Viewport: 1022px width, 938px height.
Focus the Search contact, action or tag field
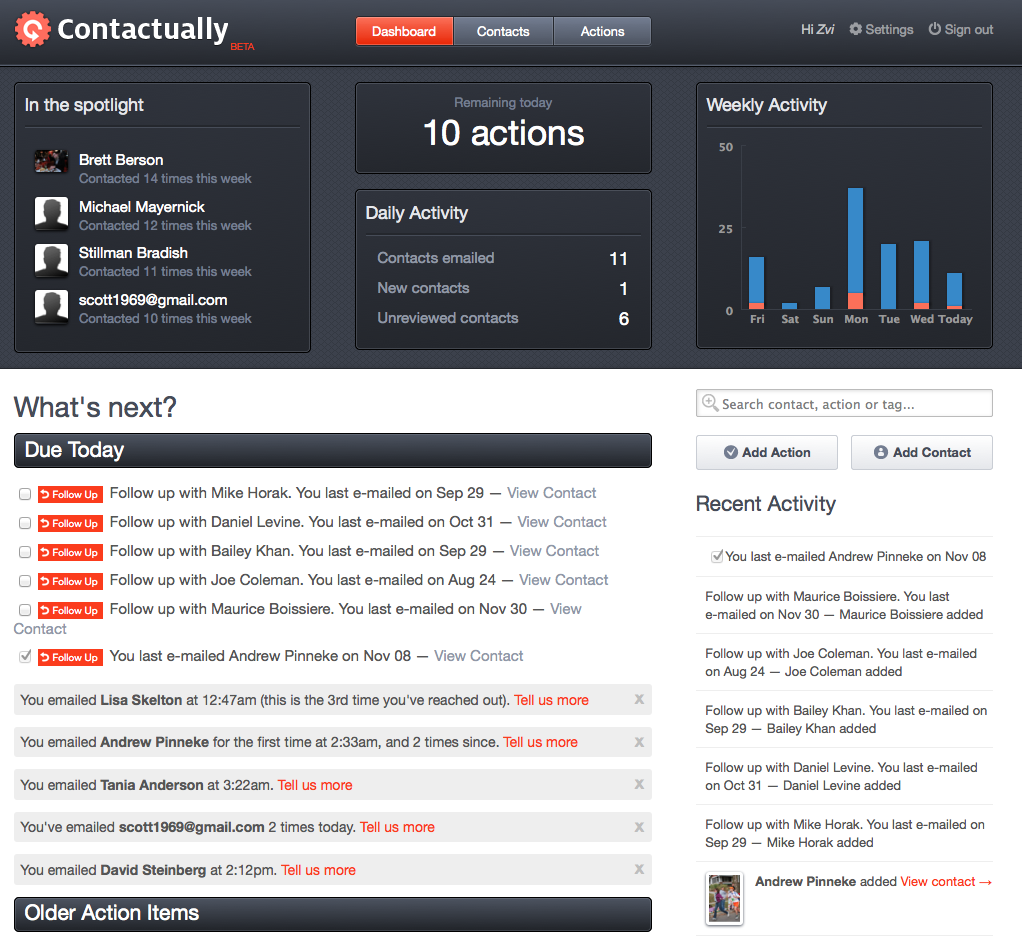click(844, 403)
